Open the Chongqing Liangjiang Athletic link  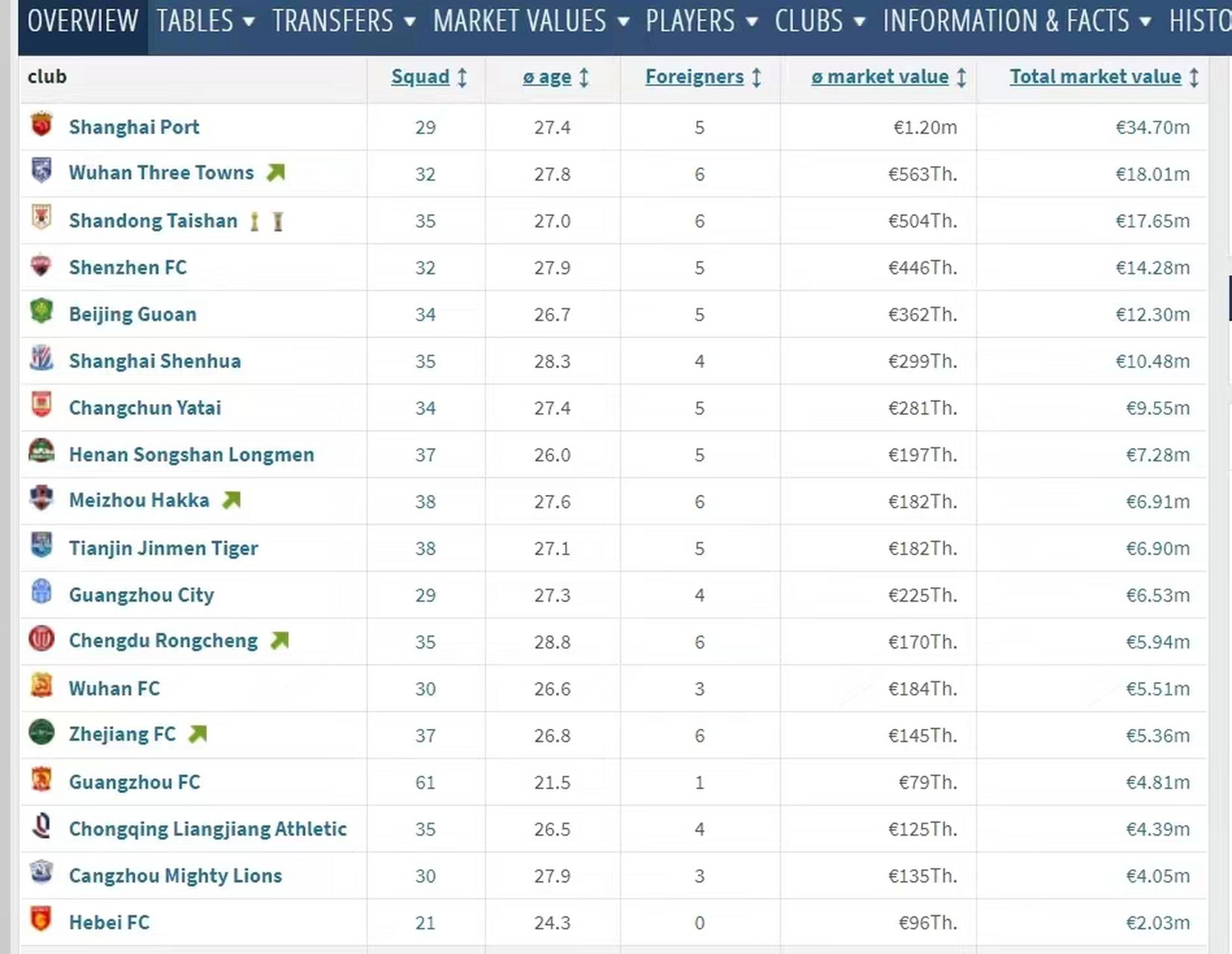pyautogui.click(x=208, y=829)
